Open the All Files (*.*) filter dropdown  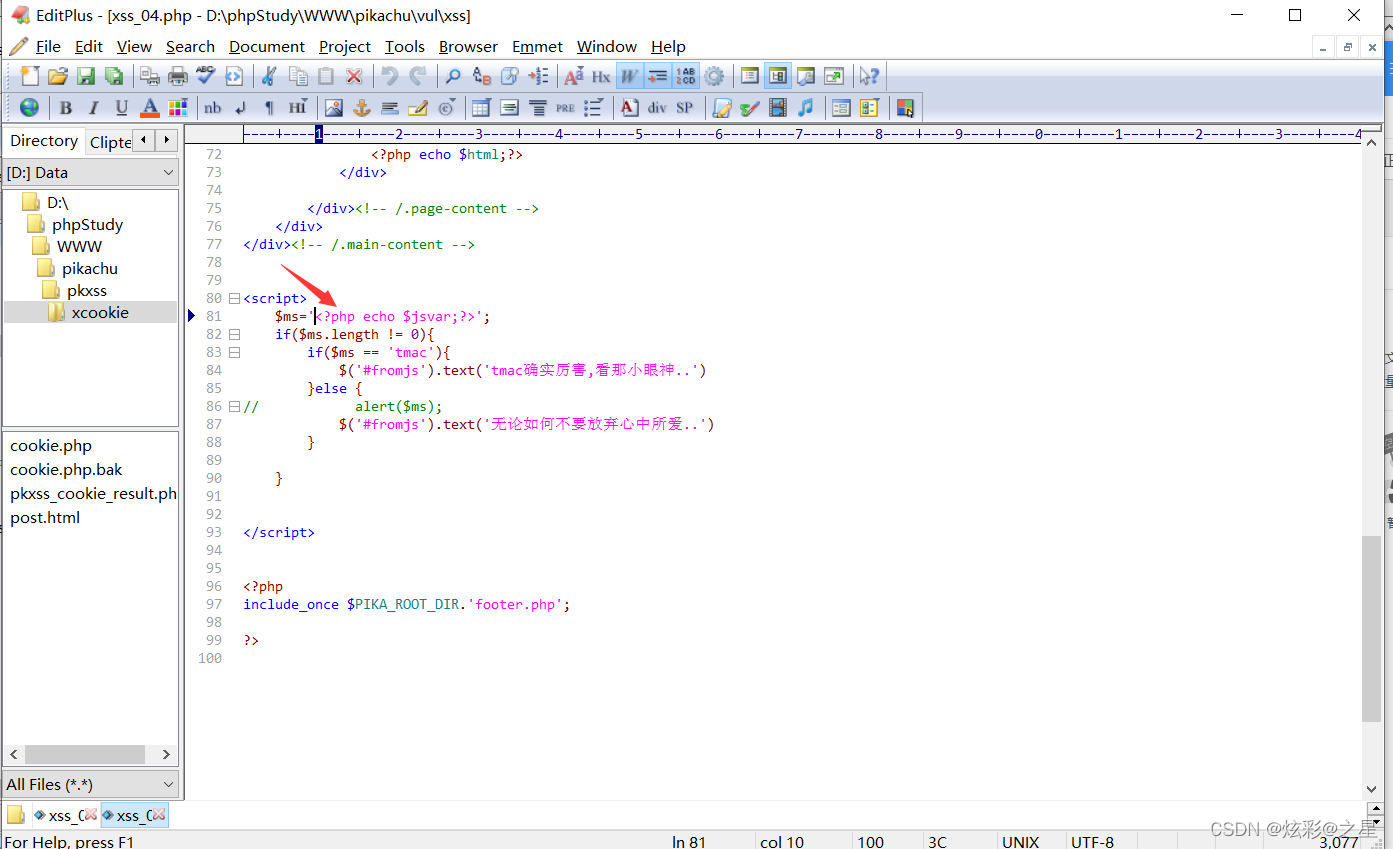coord(91,784)
